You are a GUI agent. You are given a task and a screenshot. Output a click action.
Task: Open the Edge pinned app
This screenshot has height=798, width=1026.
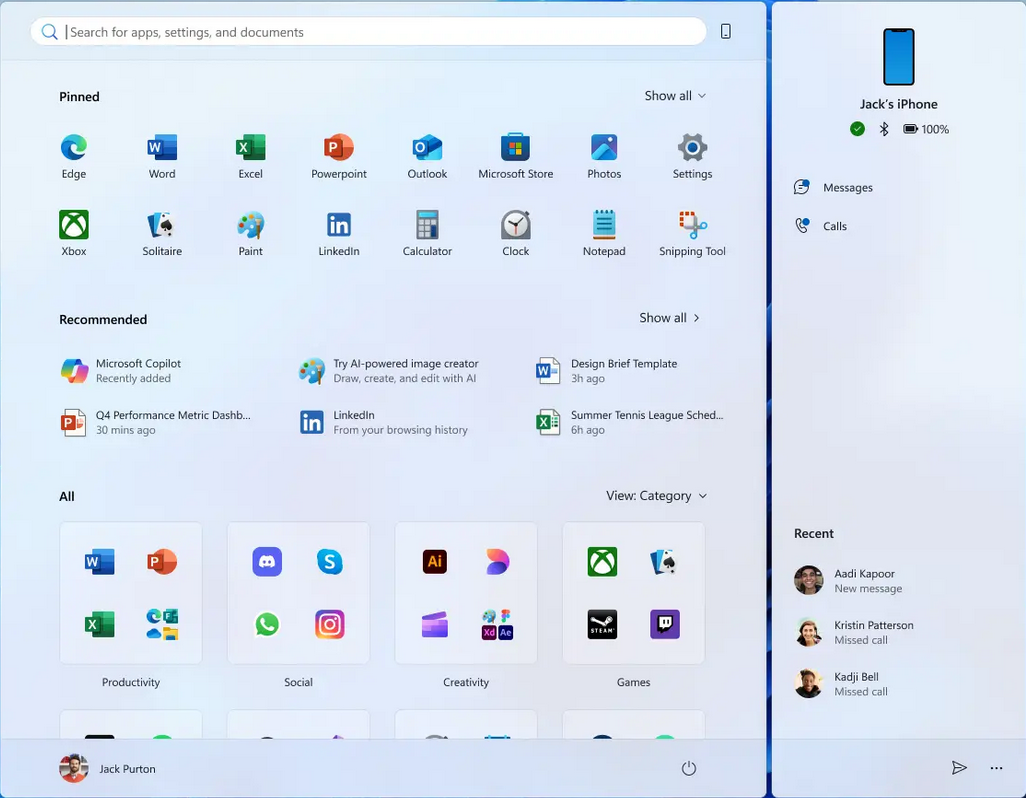pos(74,156)
